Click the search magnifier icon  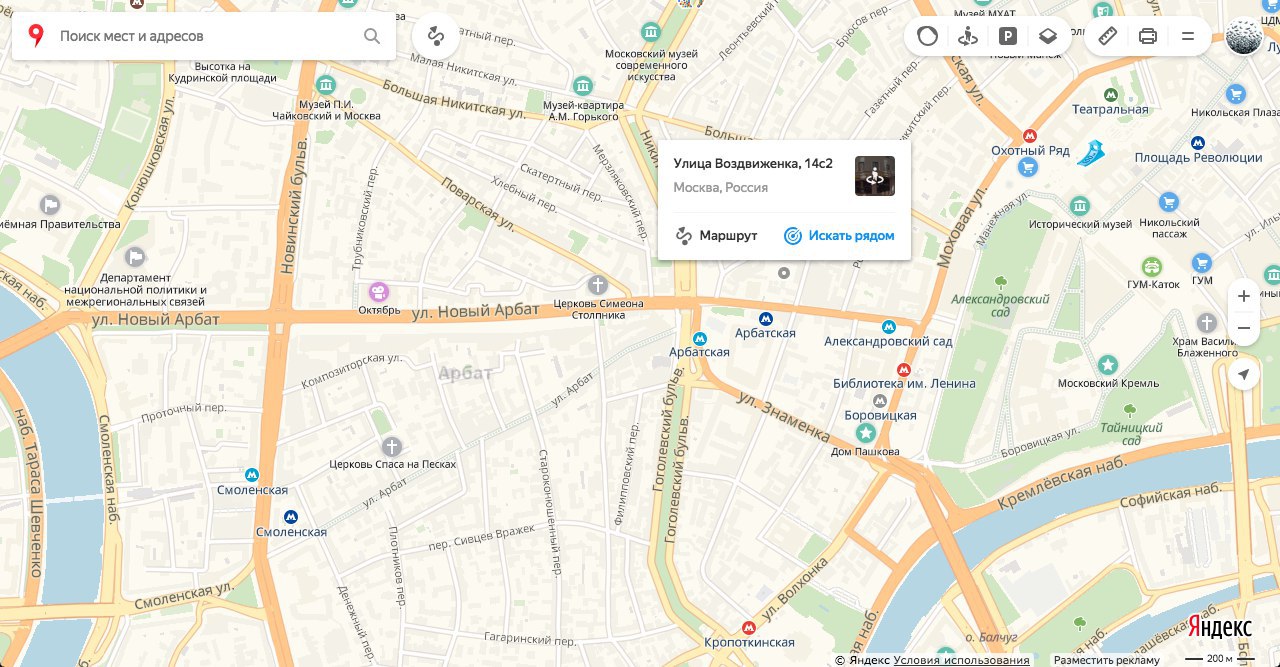(372, 36)
